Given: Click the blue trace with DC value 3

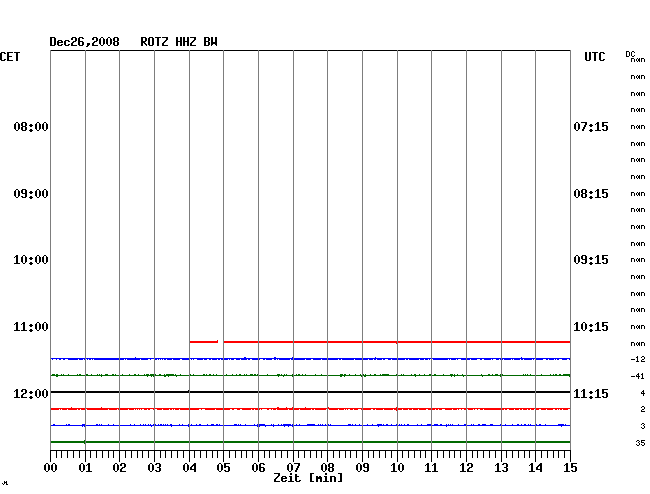Looking at the screenshot, I should 310,425.
